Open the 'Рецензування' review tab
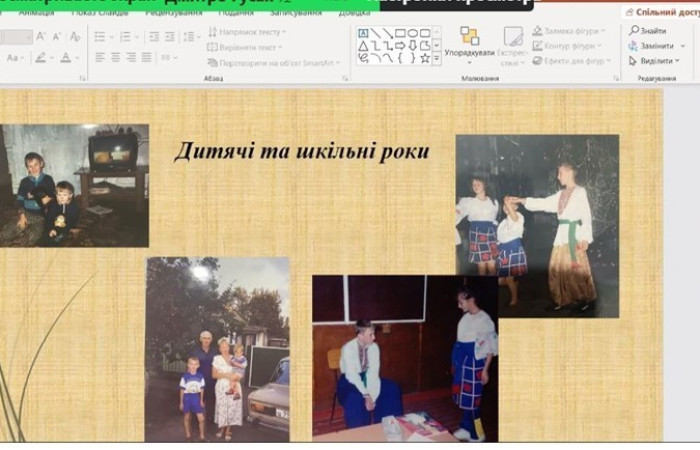700x450 pixels. point(174,13)
